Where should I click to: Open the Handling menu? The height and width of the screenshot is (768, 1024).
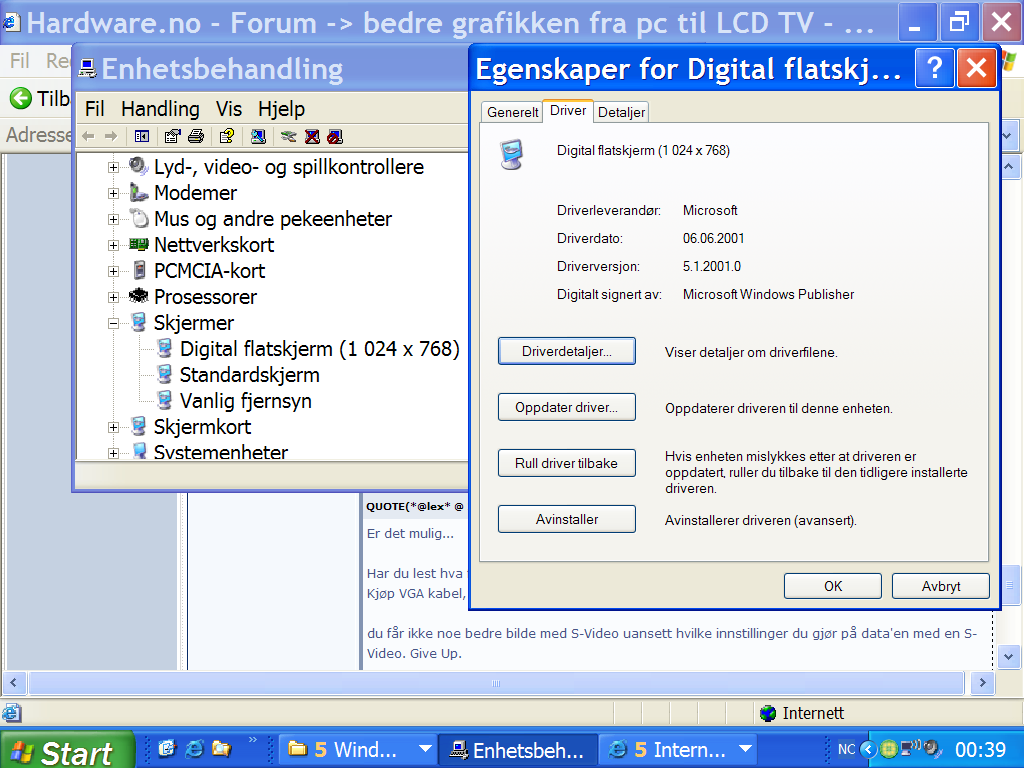160,108
